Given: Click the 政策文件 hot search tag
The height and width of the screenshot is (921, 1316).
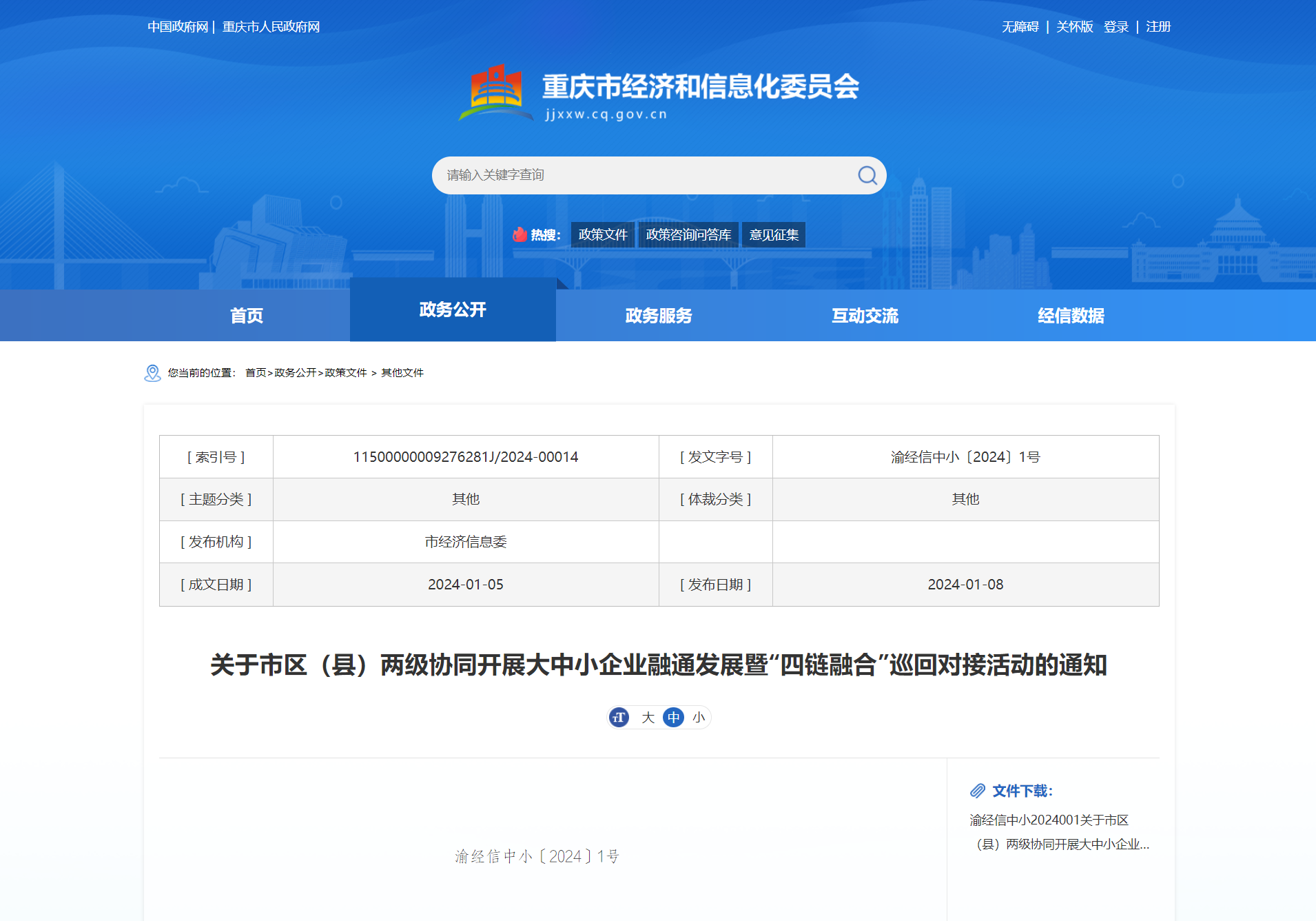Looking at the screenshot, I should tap(603, 235).
